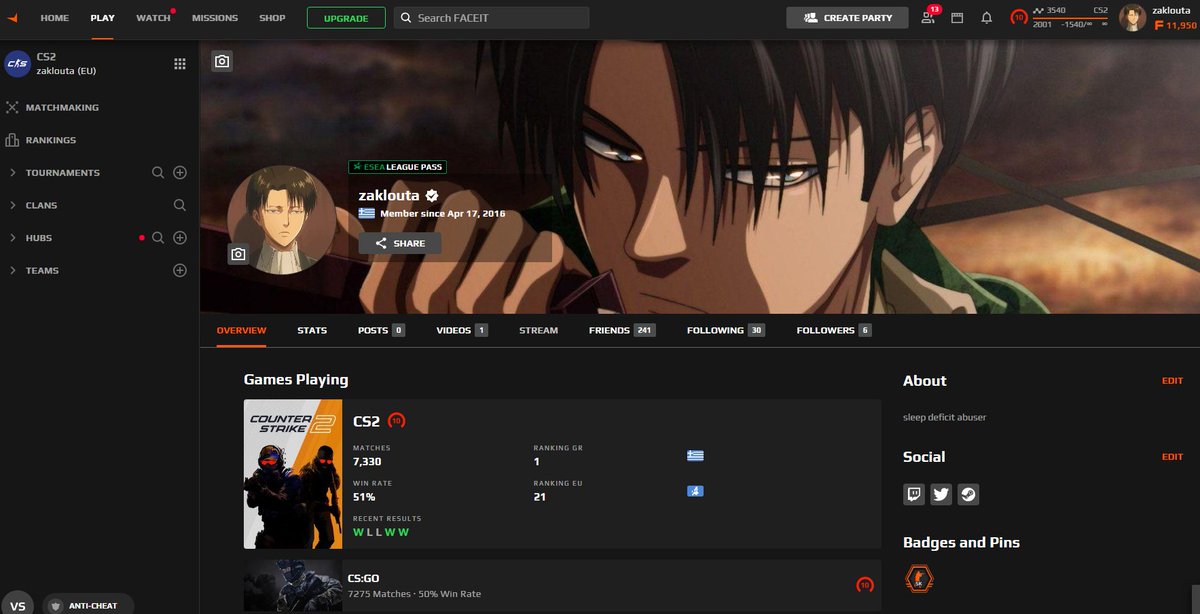This screenshot has width=1200, height=614.
Task: Click the zaklouta (EU) account text in sidebar
Action: [66, 71]
